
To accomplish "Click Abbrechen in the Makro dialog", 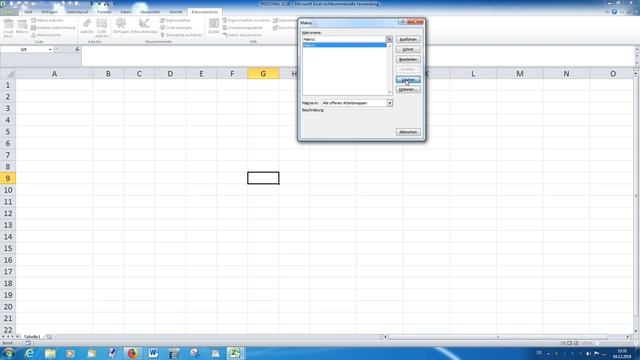I will click(408, 132).
